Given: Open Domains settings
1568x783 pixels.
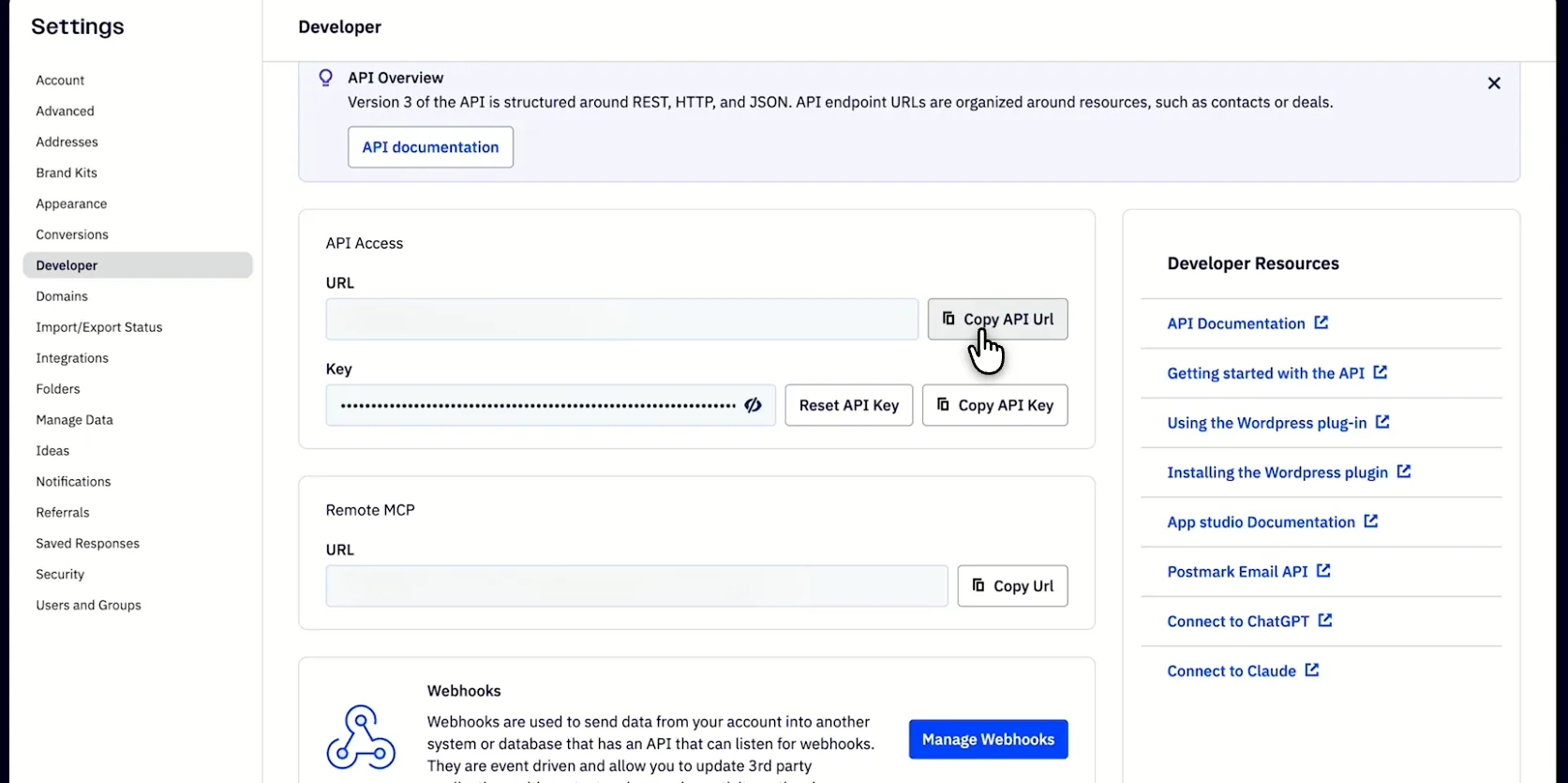Looking at the screenshot, I should pos(62,296).
